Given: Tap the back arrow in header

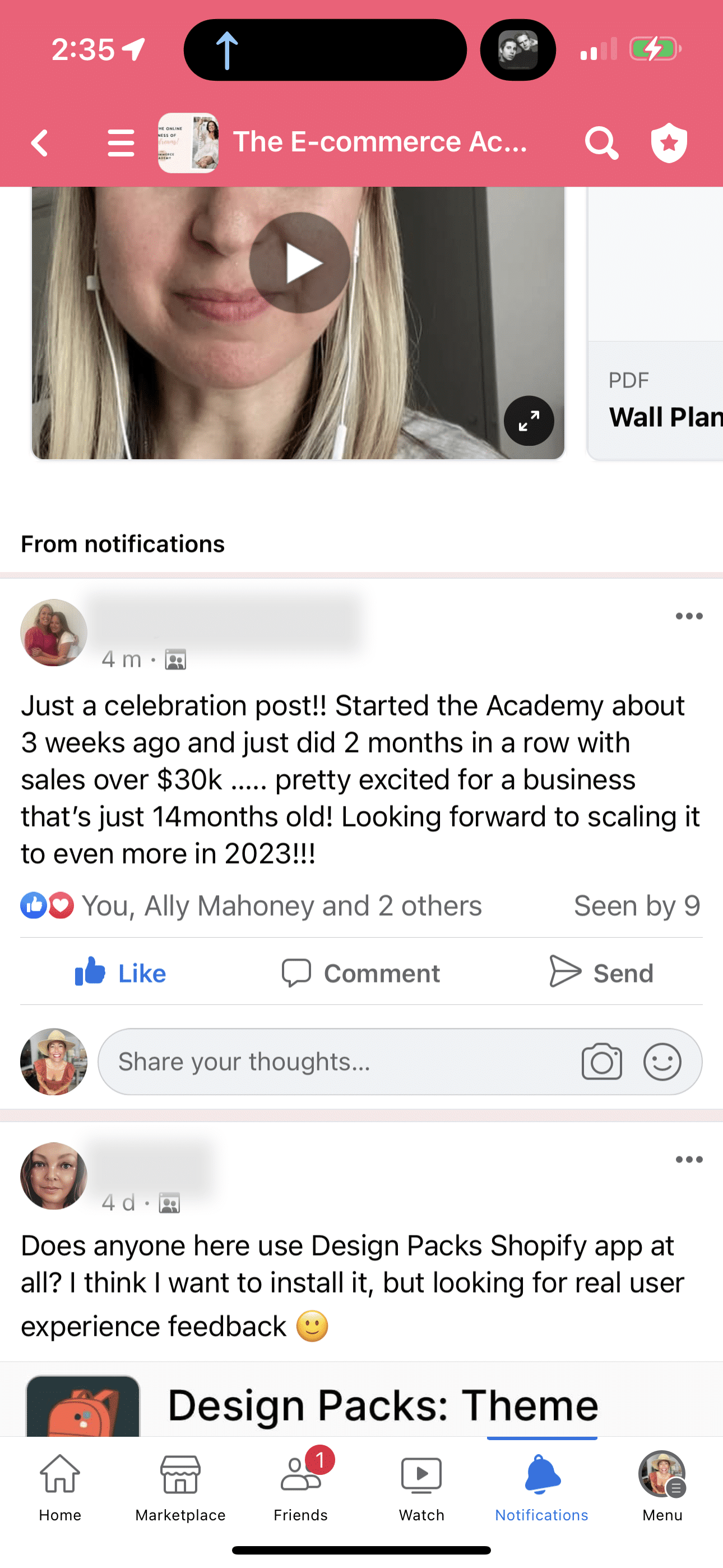Looking at the screenshot, I should [x=40, y=143].
